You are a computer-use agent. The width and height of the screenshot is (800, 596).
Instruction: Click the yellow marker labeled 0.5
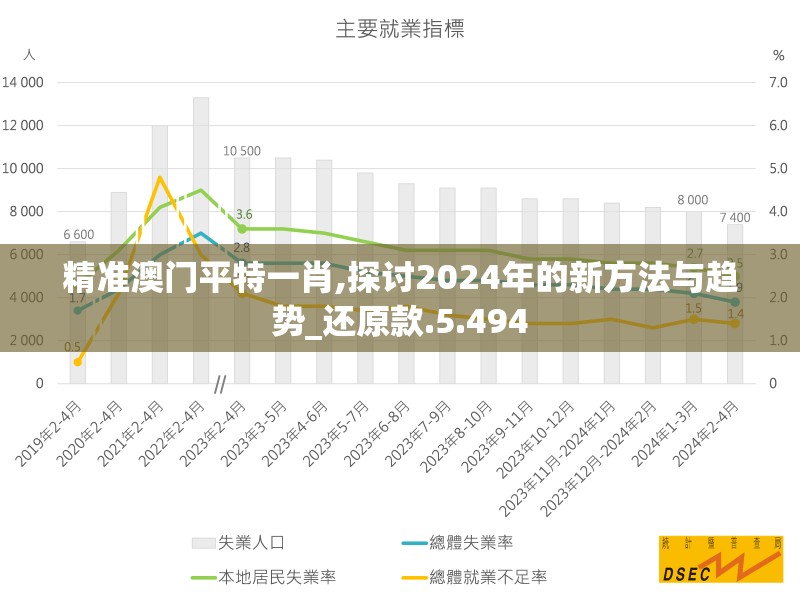(x=78, y=362)
